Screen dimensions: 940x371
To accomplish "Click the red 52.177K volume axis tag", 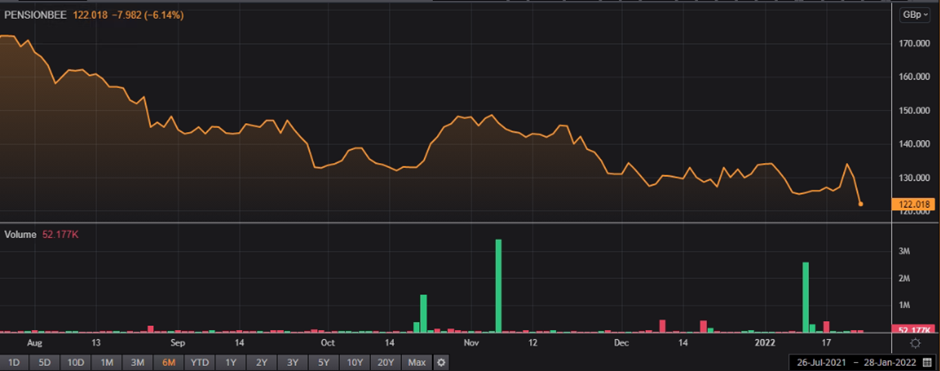I will click(913, 330).
